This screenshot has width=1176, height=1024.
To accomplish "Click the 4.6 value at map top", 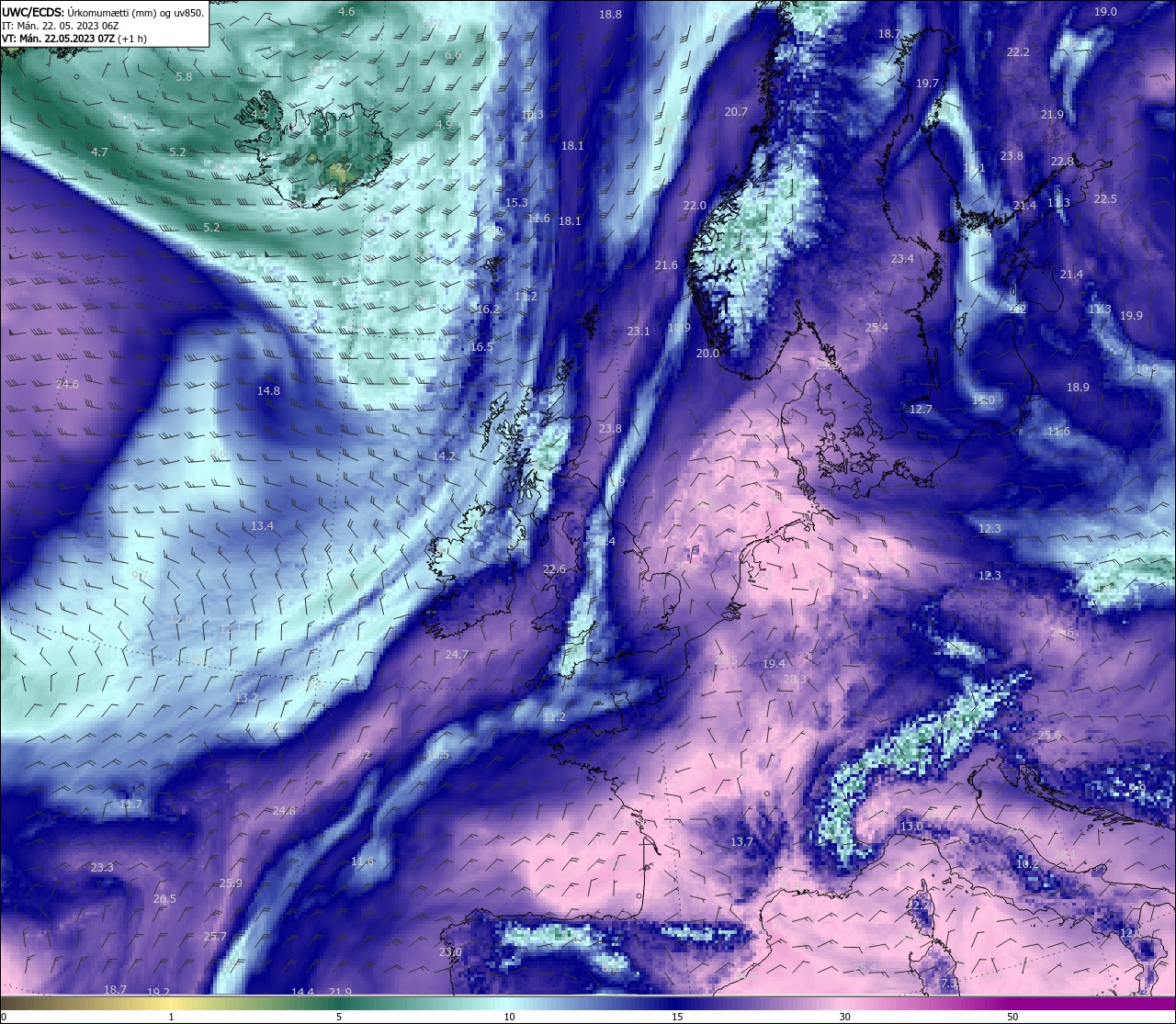I will [x=346, y=12].
